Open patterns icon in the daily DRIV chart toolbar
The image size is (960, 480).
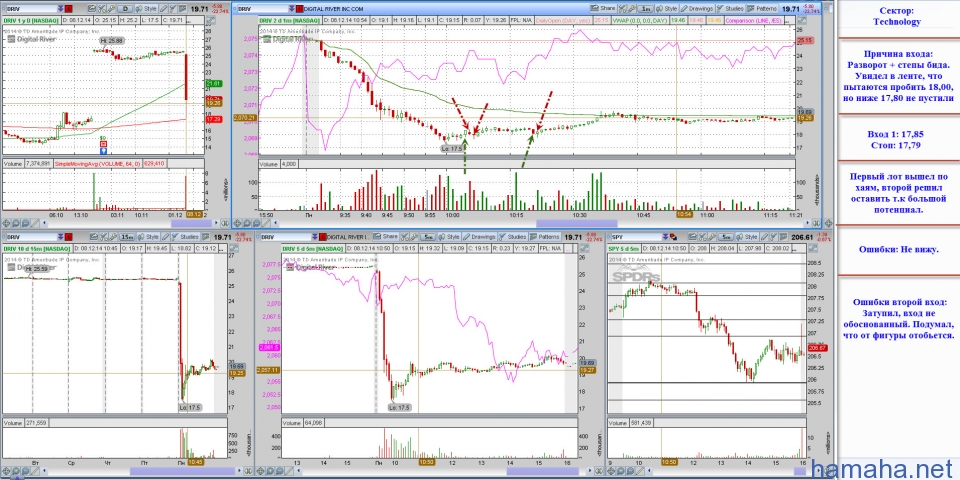click(x=182, y=9)
